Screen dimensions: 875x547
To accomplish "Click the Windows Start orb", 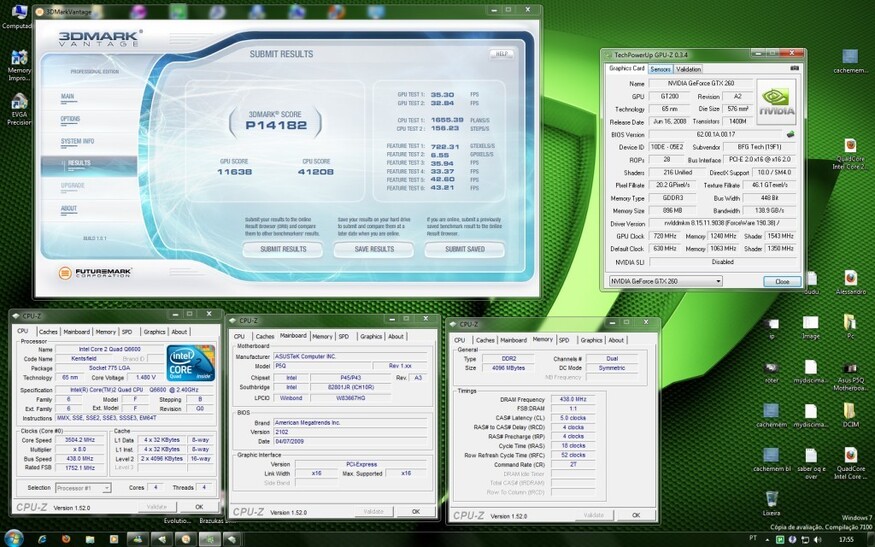I will (x=13, y=539).
